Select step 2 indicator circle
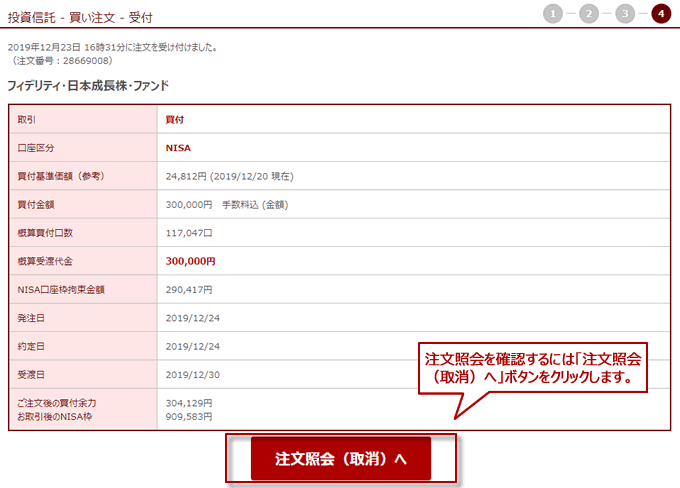 [x=588, y=14]
